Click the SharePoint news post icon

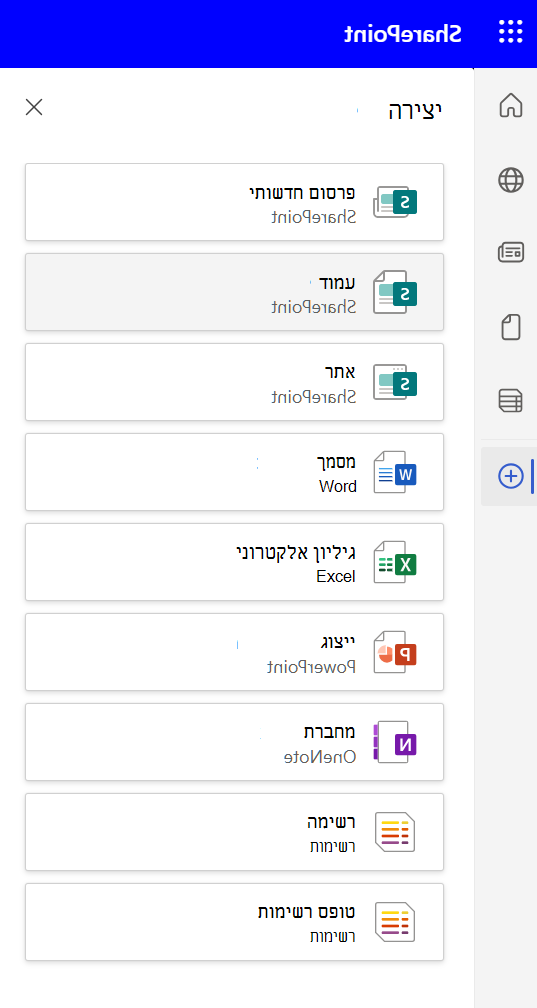tap(395, 202)
